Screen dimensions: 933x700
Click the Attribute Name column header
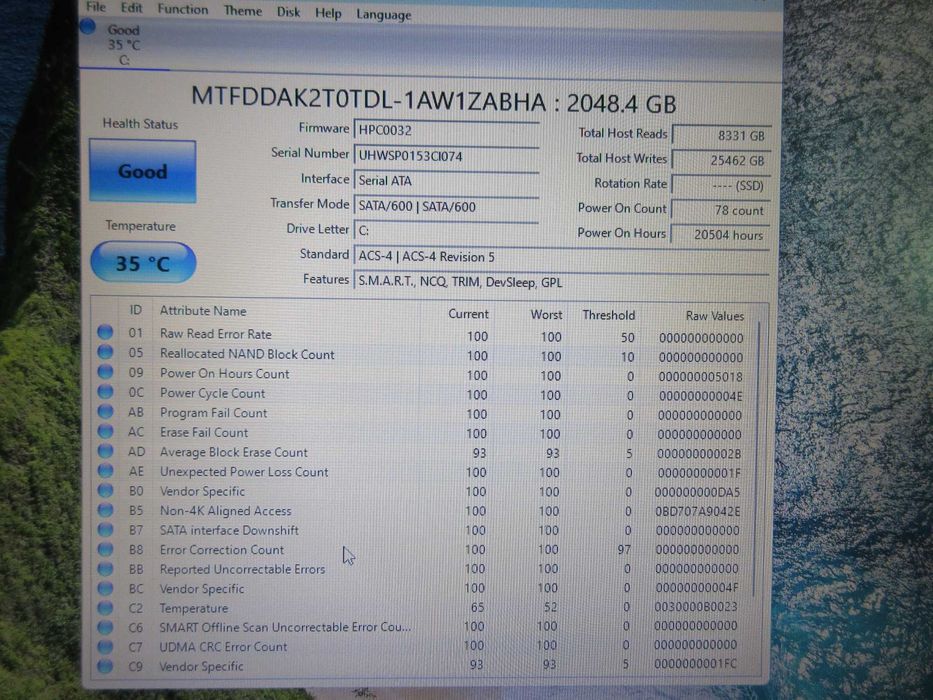pos(203,311)
